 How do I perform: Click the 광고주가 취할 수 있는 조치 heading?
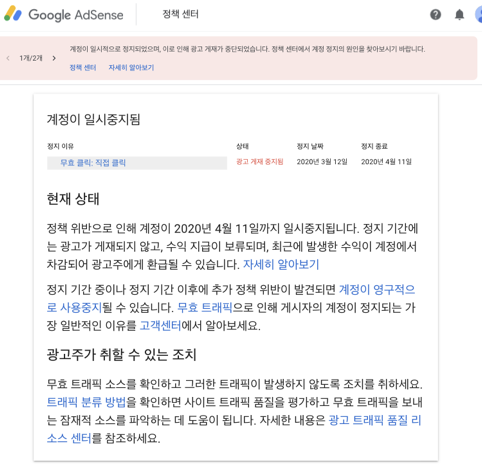point(121,354)
